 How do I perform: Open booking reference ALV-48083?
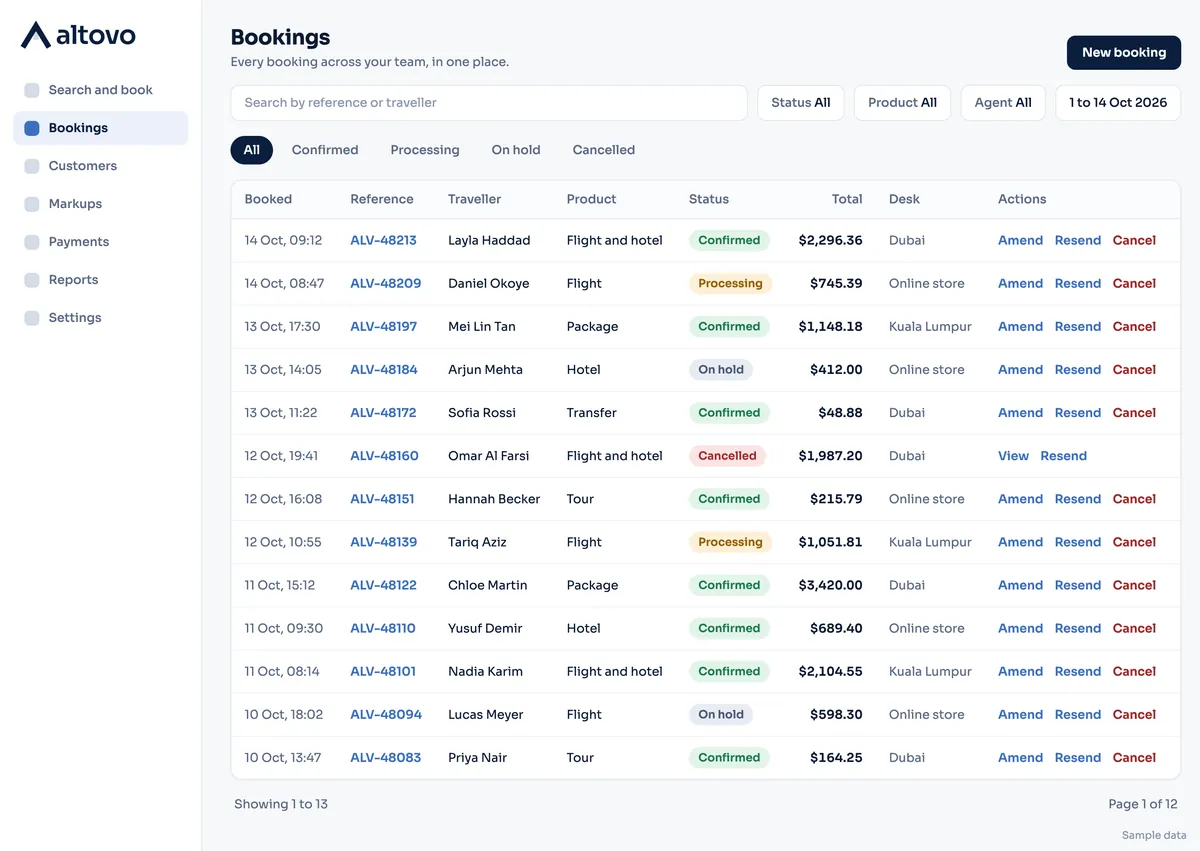386,757
